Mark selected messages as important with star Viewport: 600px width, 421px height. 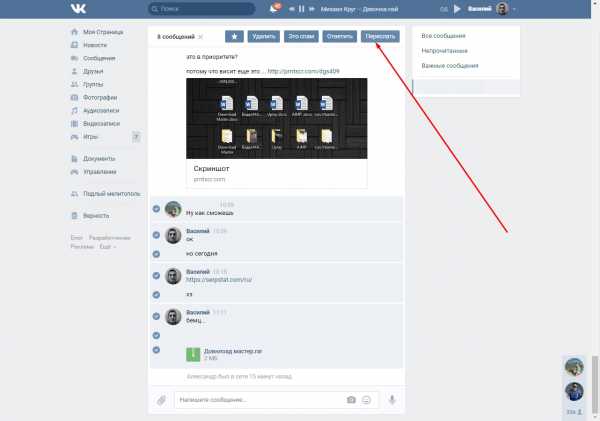tap(234, 36)
